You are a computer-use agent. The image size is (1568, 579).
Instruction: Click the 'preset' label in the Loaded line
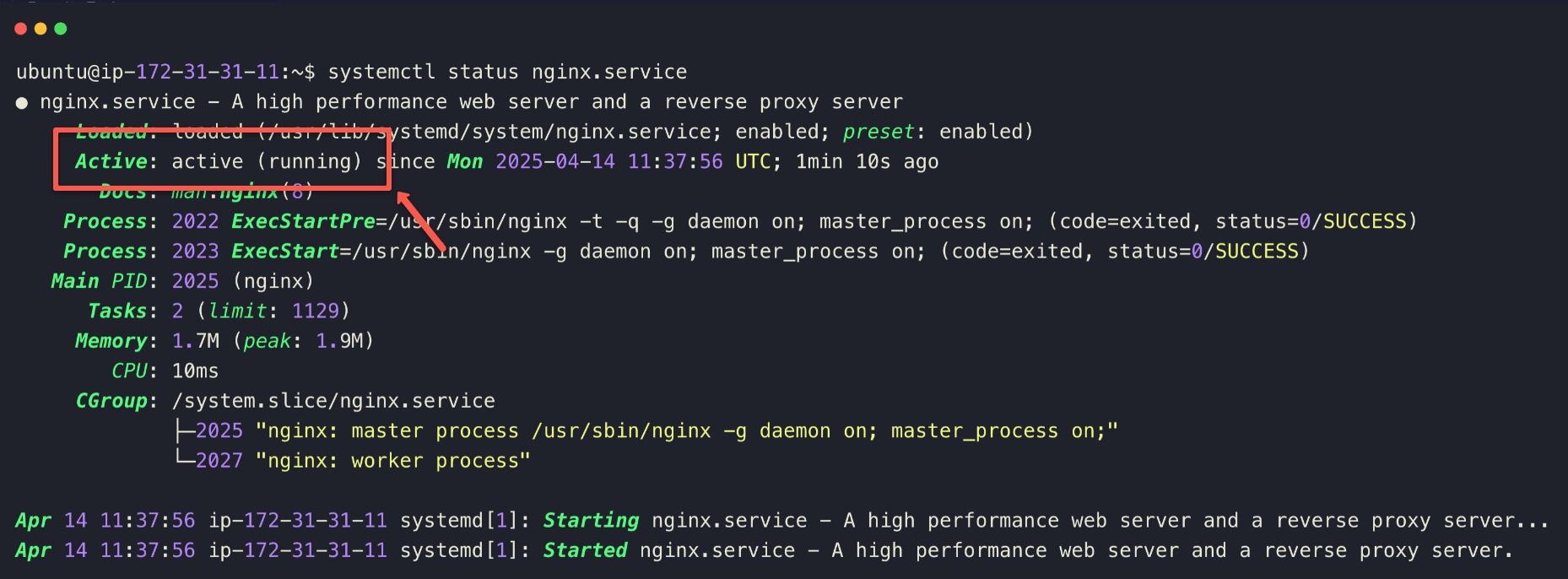pyautogui.click(x=879, y=132)
